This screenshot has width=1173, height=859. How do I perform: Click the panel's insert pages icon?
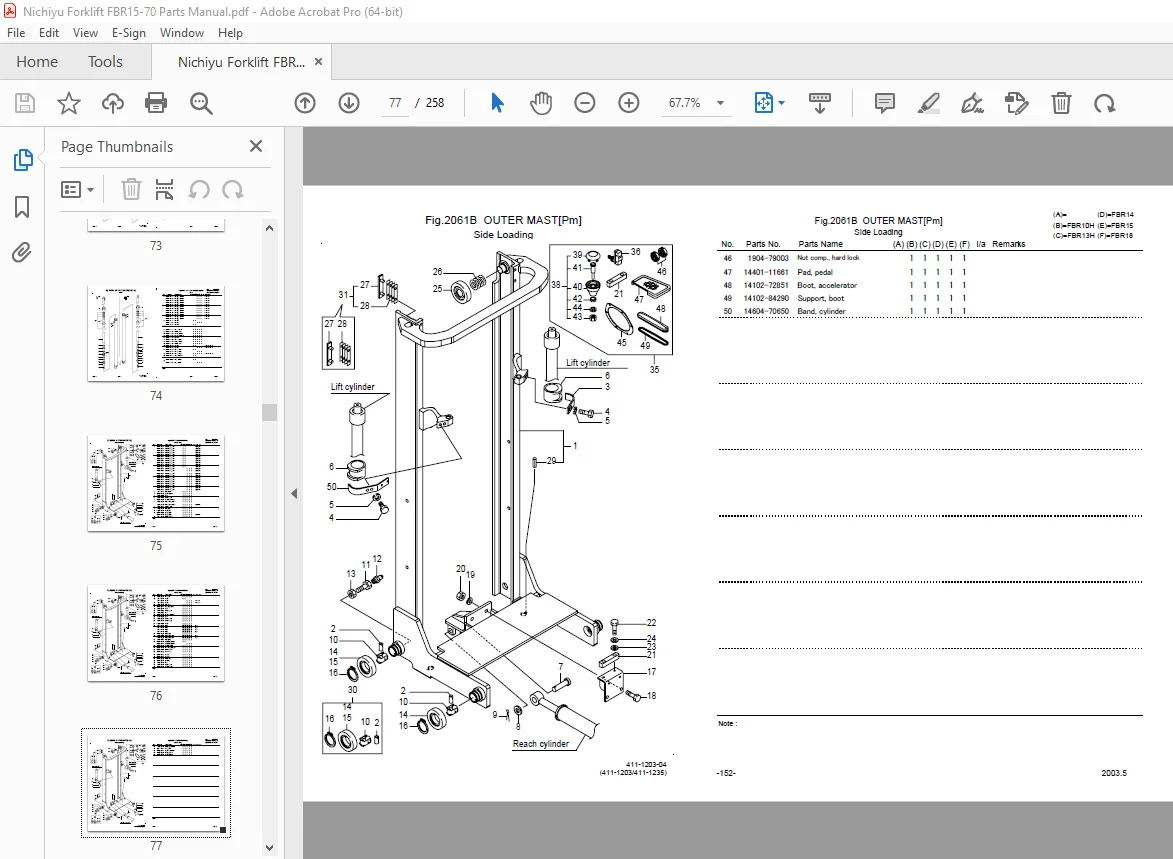click(x=165, y=189)
